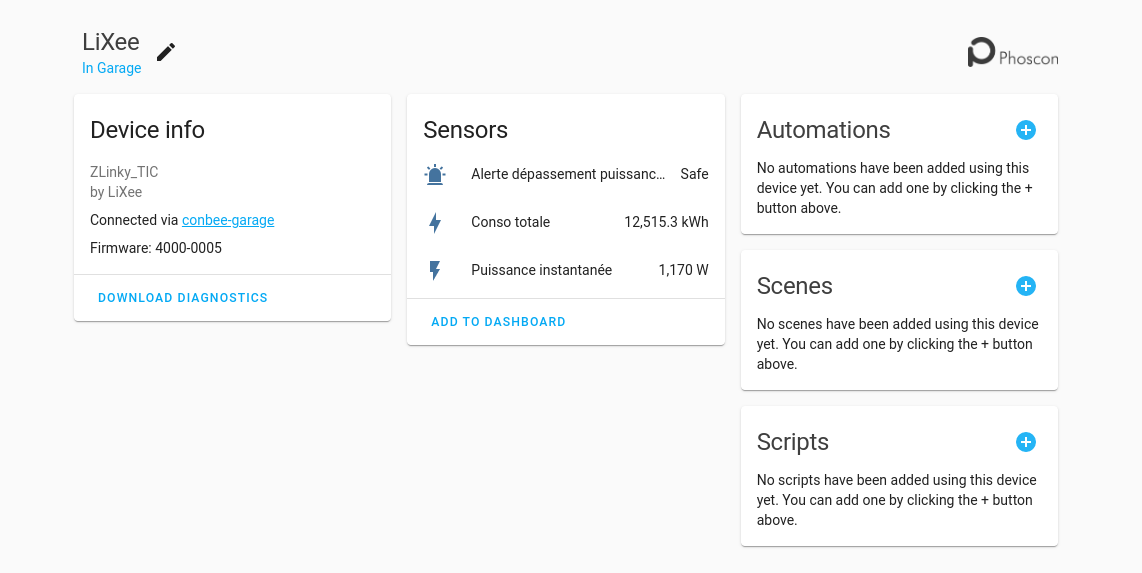
Task: Click the 1,170 W power reading
Action: coord(683,270)
